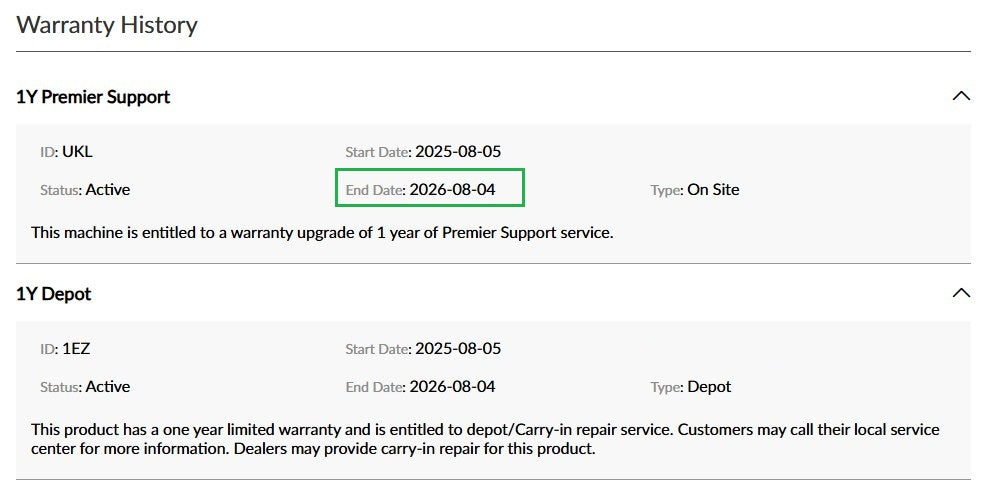991x502 pixels.
Task: Collapse the 1Y Depot section chevron
Action: pos(961,293)
